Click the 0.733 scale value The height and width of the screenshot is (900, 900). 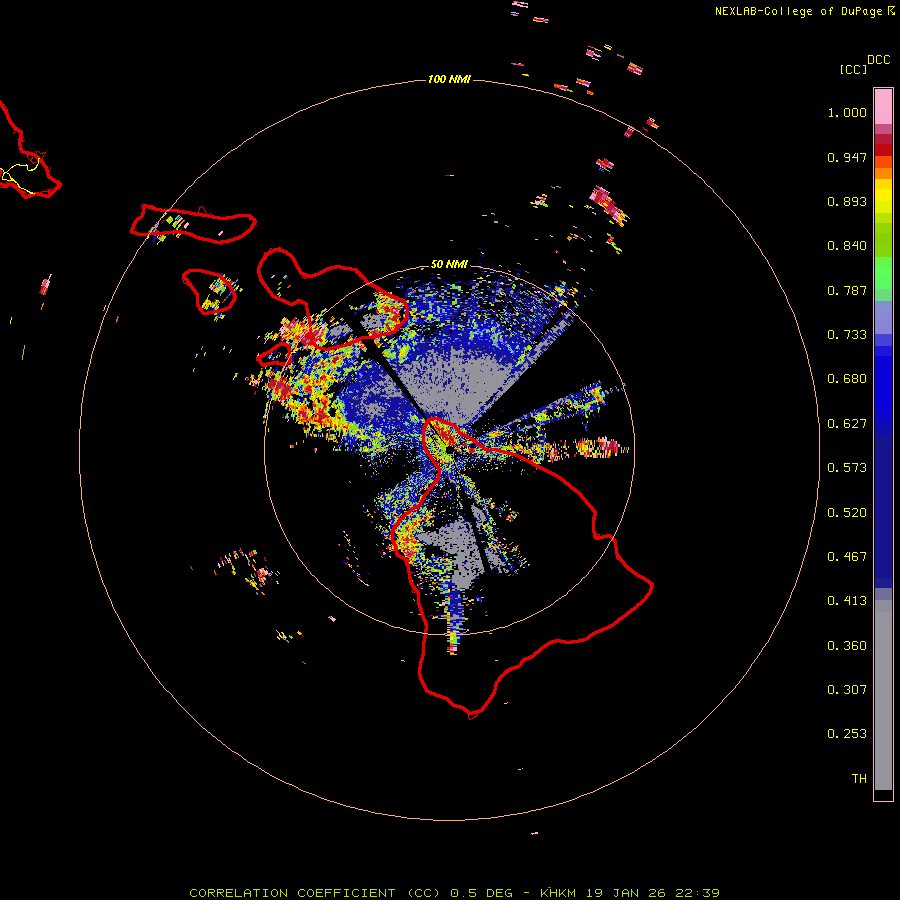point(847,335)
